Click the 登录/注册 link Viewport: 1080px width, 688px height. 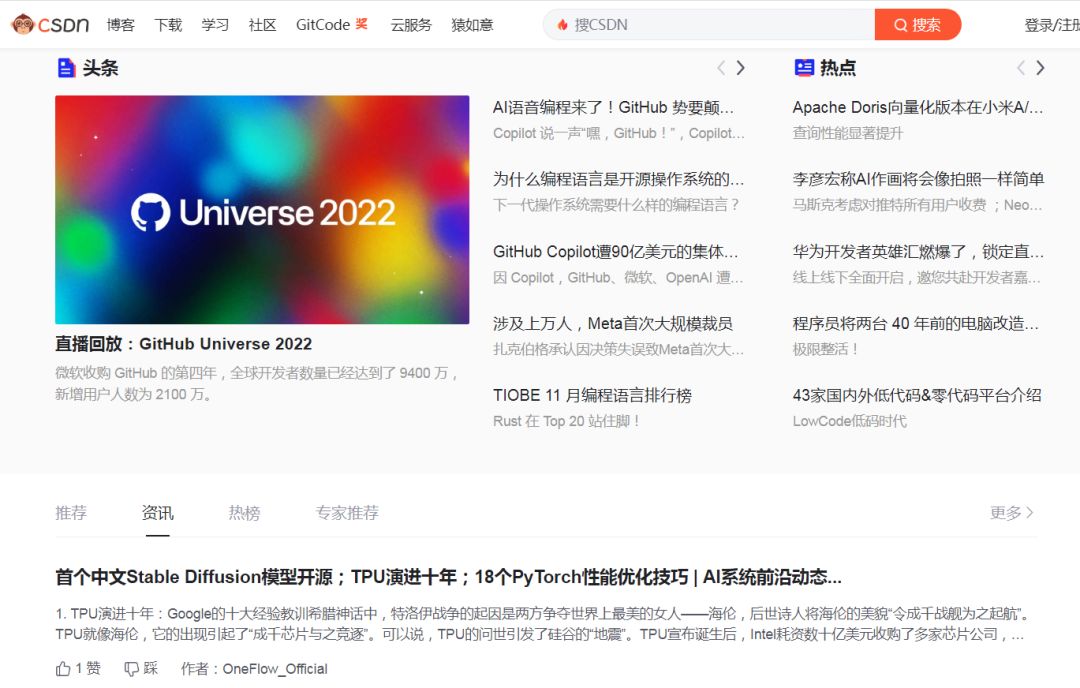coord(1052,25)
